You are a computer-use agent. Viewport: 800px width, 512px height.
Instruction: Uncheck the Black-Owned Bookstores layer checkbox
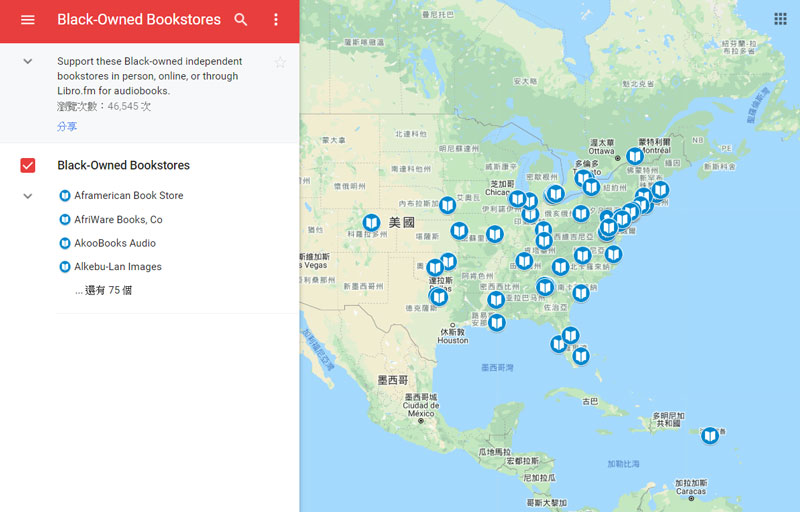pos(28,165)
